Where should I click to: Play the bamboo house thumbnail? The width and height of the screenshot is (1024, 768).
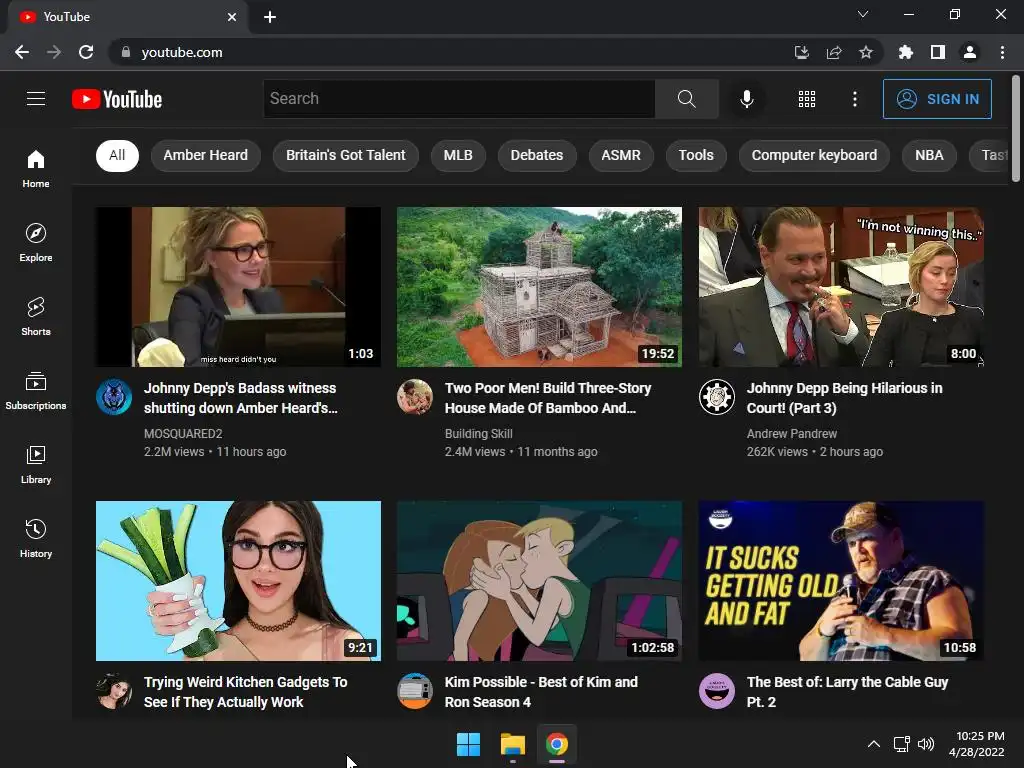click(539, 287)
